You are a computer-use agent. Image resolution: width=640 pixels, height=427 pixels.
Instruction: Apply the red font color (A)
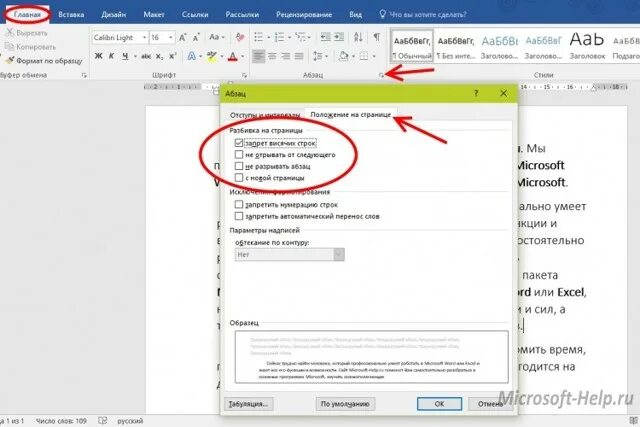click(233, 56)
